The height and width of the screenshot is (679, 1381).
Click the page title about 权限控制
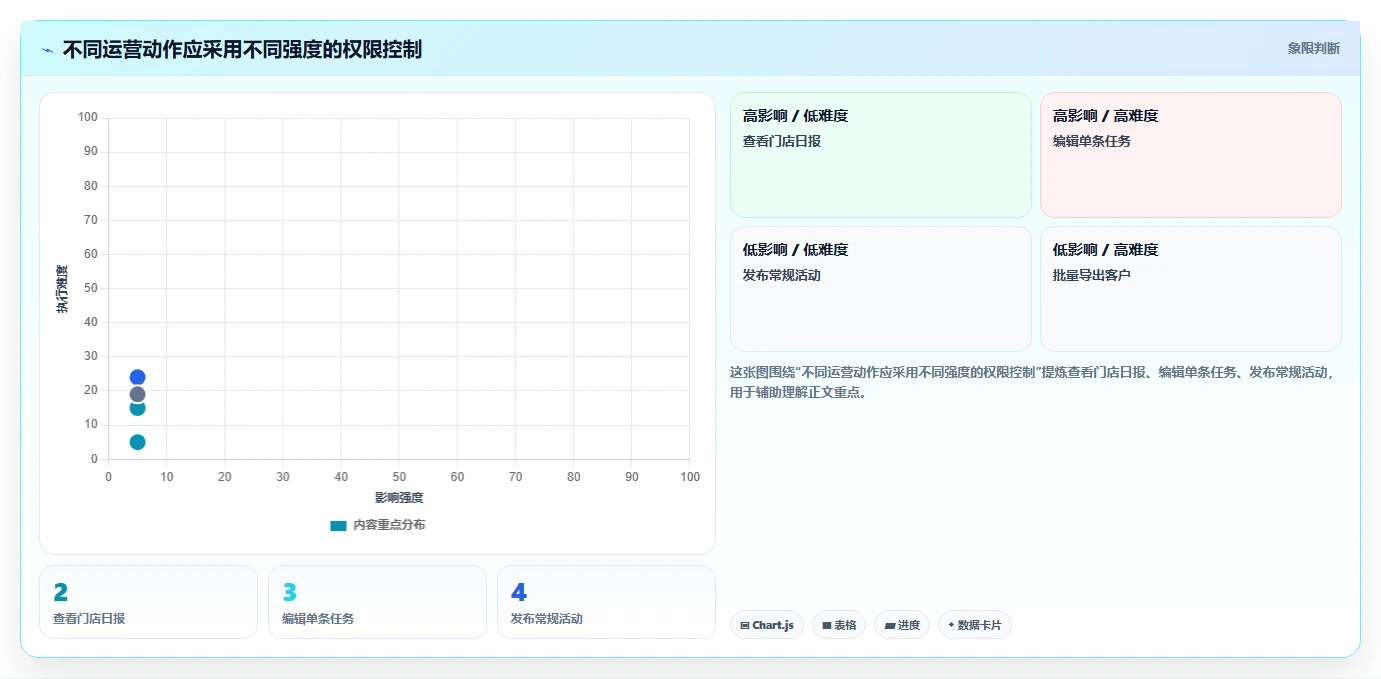[x=242, y=49]
